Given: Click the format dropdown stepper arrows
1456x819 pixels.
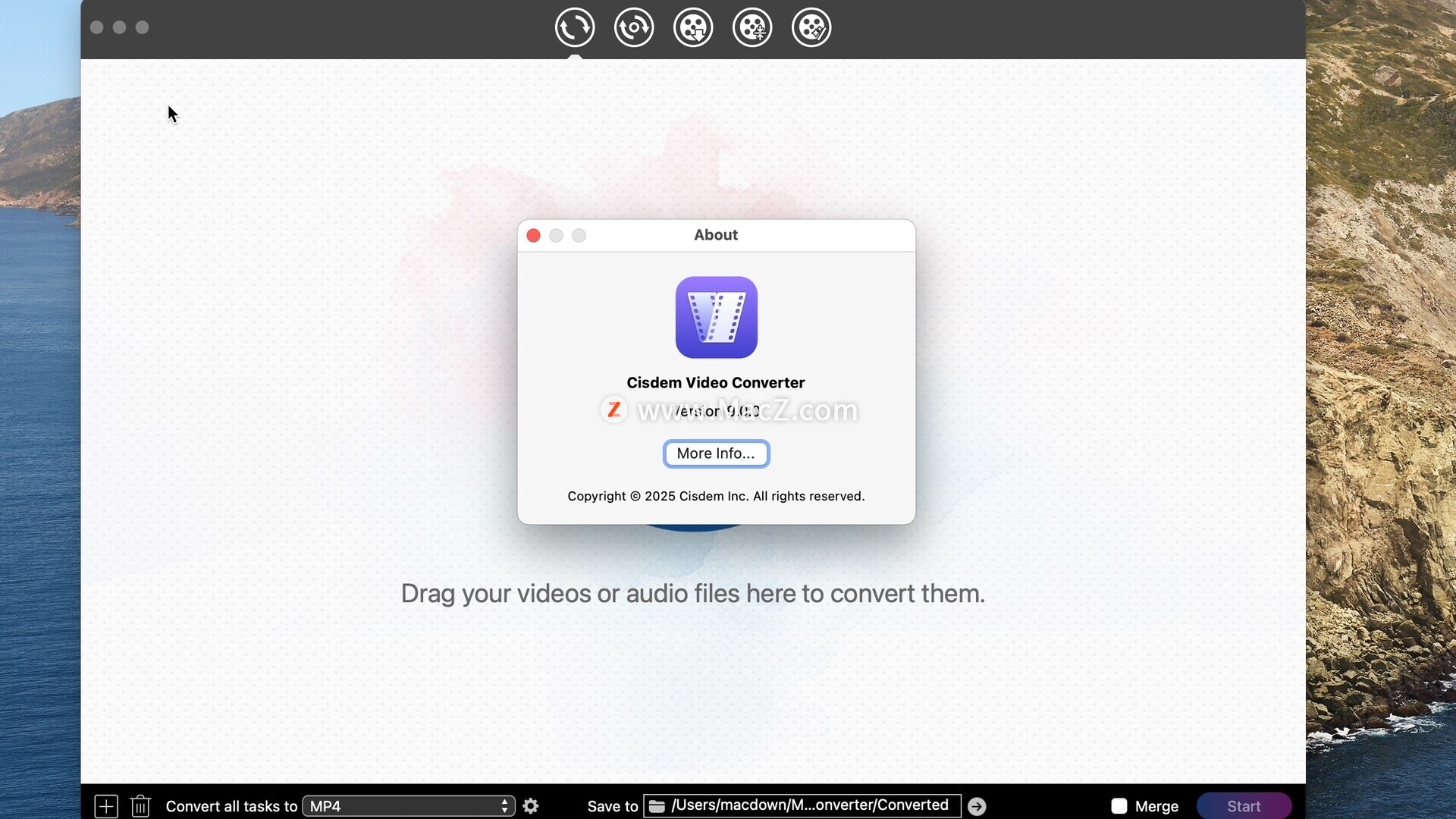Looking at the screenshot, I should pos(504,806).
